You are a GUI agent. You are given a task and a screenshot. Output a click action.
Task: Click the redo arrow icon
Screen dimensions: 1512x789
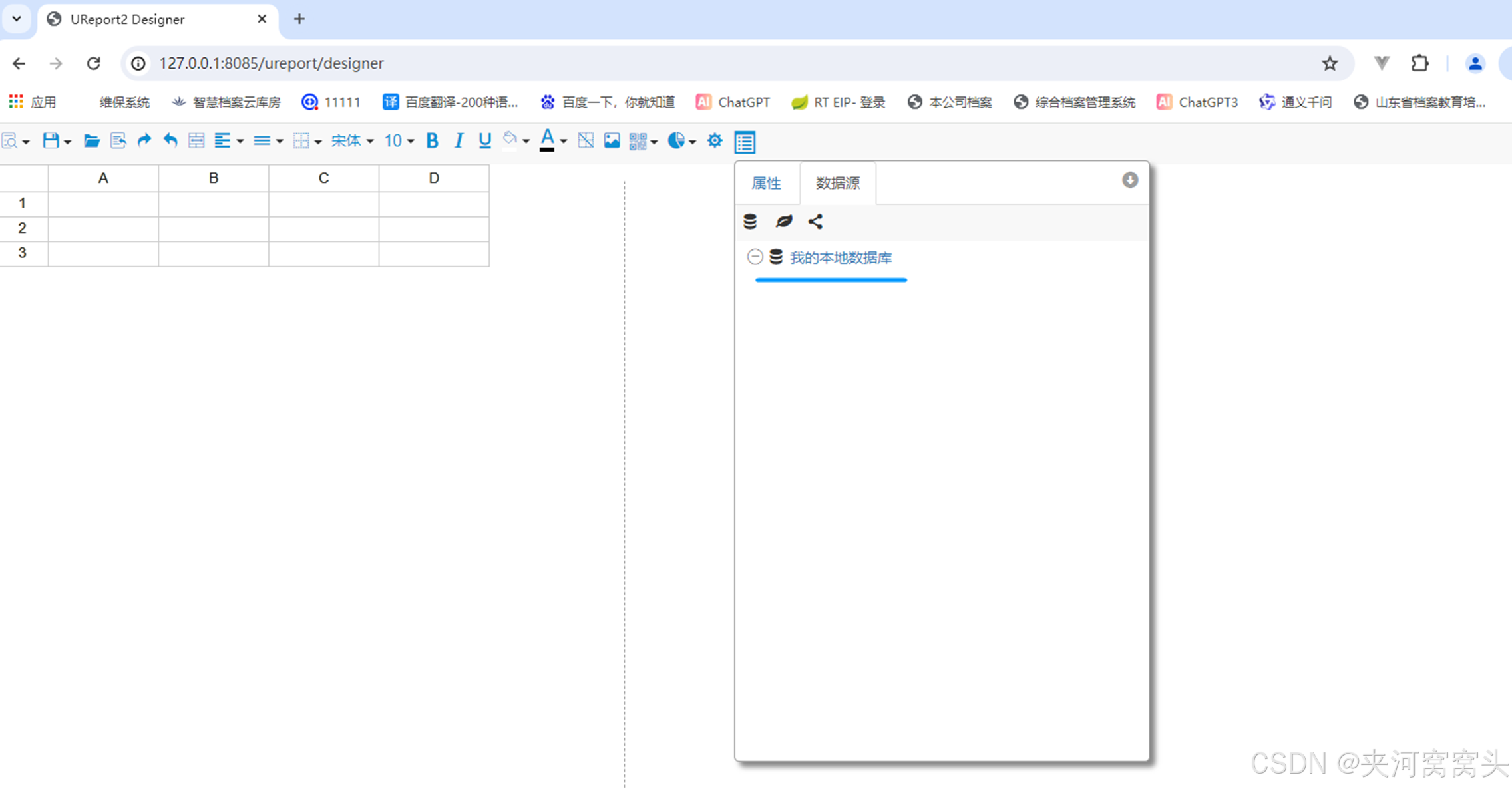(x=144, y=140)
